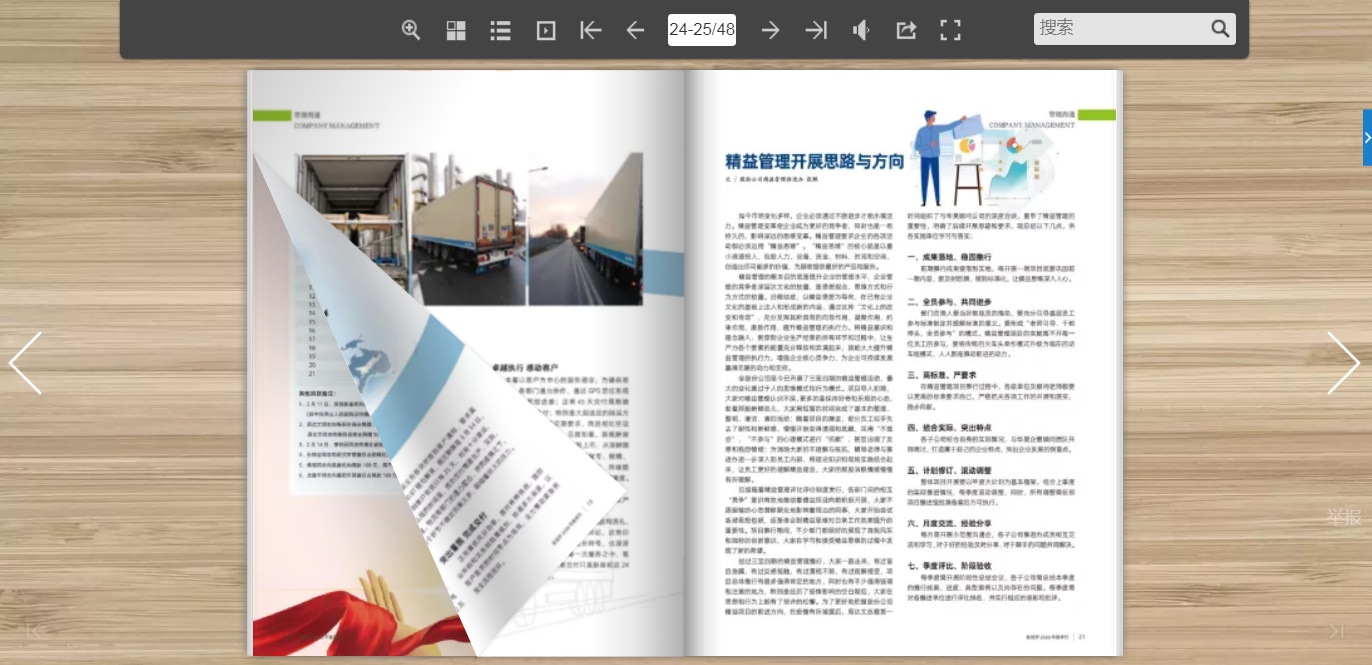Open the thumbnails grid view

click(456, 30)
